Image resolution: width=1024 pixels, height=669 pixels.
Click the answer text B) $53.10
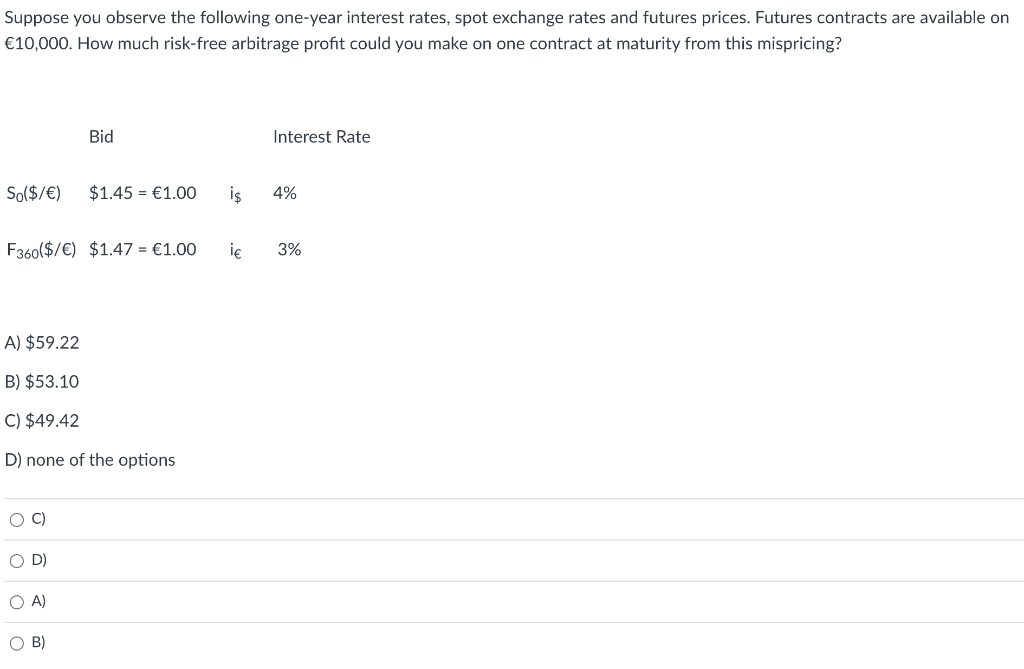[x=42, y=382]
